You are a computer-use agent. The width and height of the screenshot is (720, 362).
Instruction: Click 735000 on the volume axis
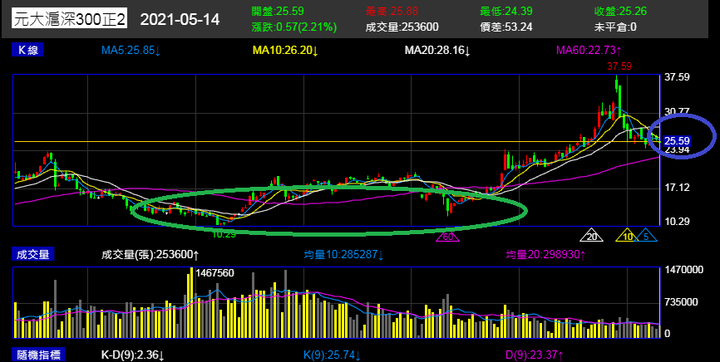(x=681, y=302)
